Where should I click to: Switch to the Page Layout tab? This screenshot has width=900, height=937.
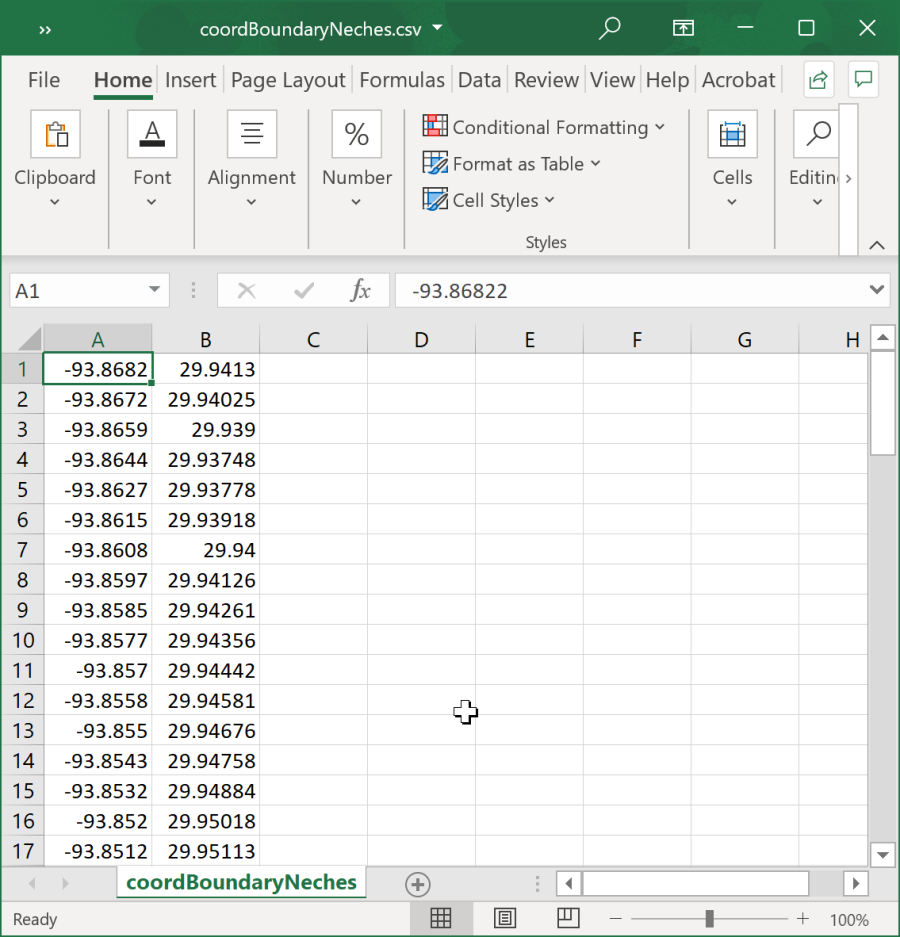point(288,80)
